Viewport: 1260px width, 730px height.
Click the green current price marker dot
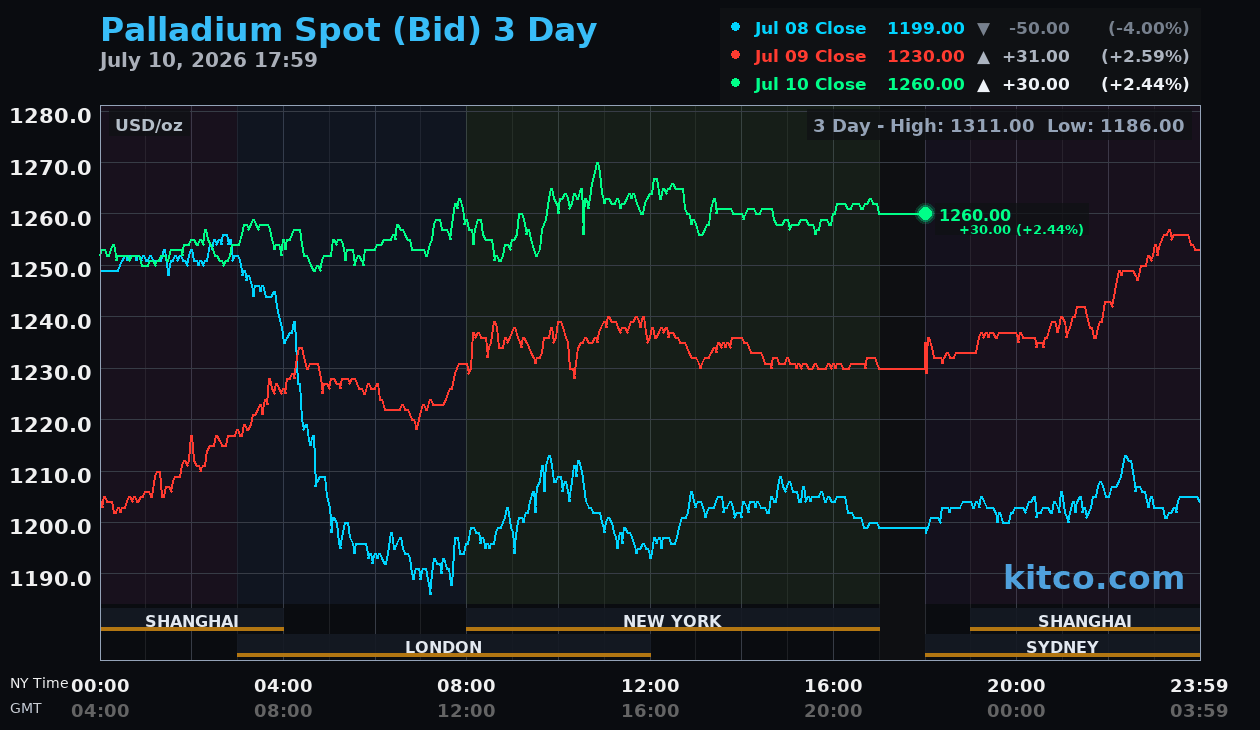tap(925, 213)
